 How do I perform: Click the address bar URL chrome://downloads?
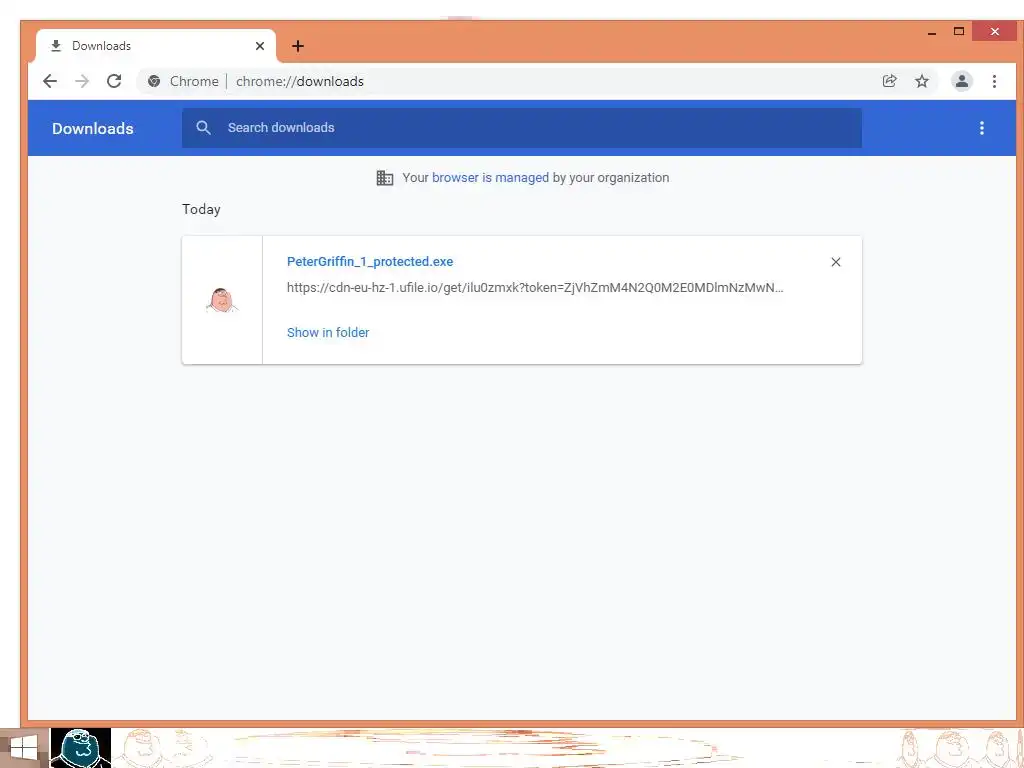pyautogui.click(x=300, y=81)
